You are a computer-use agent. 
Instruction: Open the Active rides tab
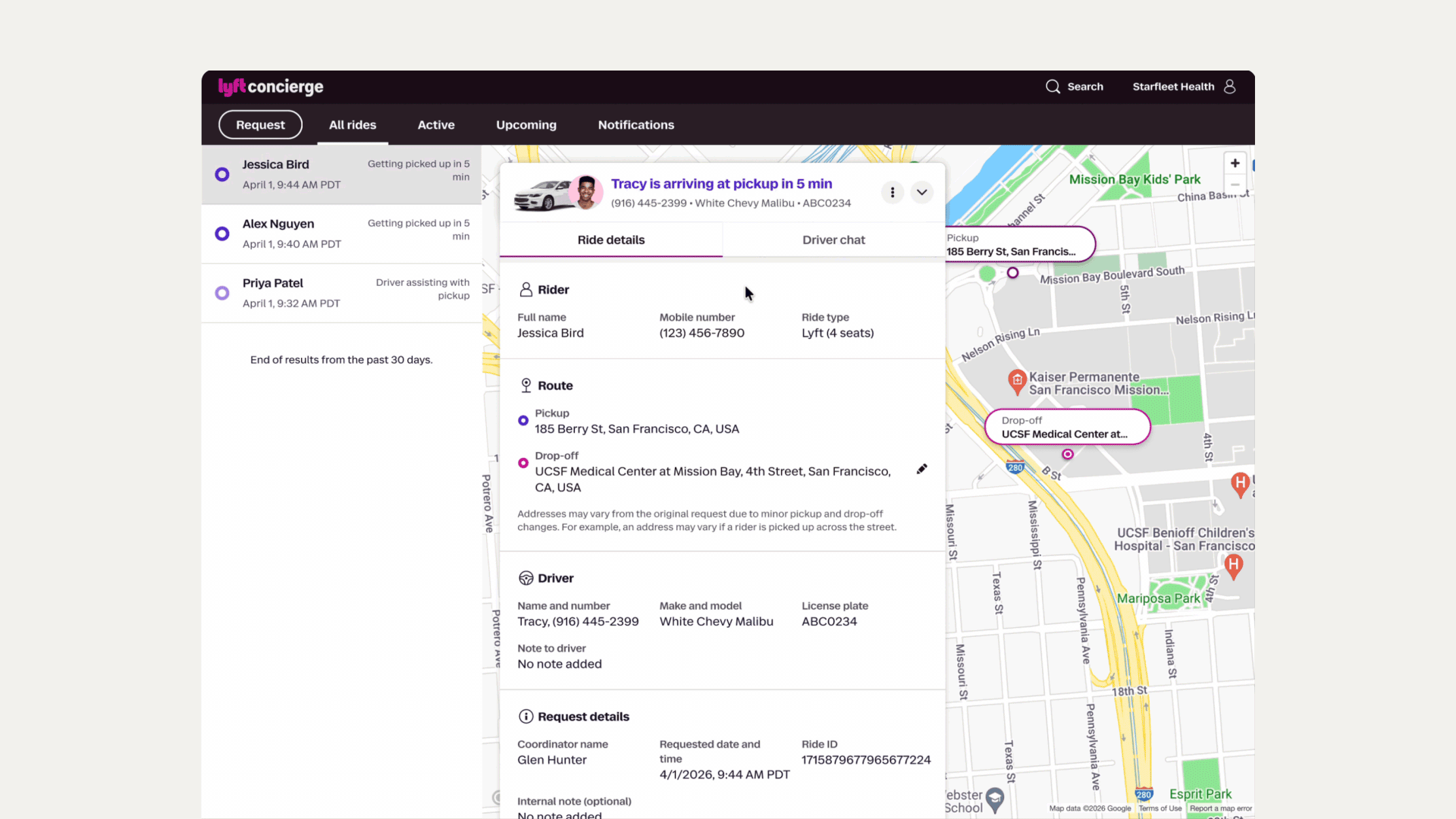click(436, 125)
